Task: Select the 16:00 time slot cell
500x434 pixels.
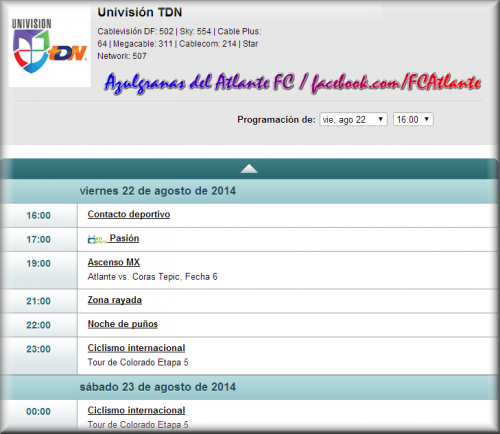Action: tap(39, 216)
